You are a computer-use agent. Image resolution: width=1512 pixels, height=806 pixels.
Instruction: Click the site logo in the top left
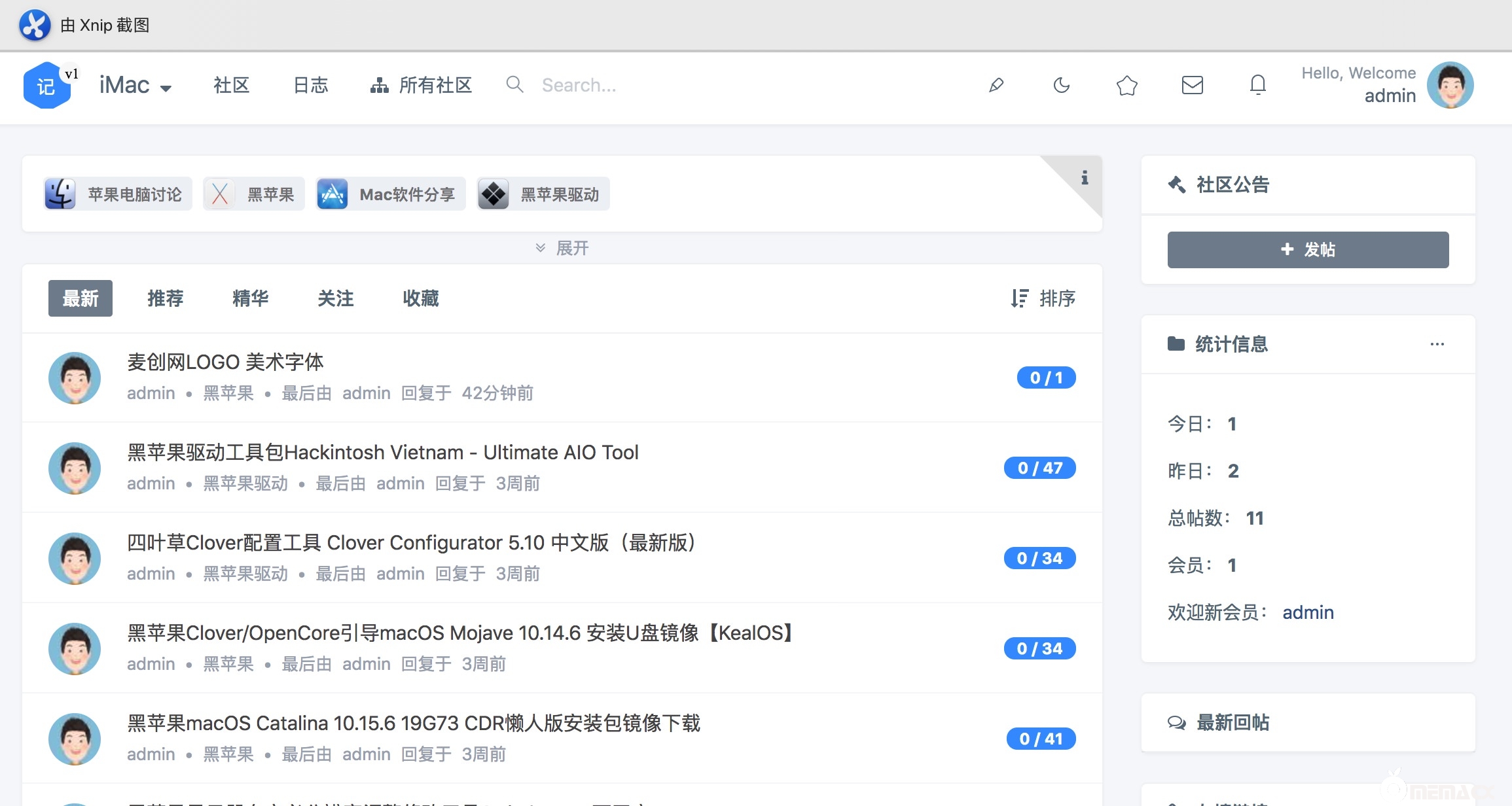coord(46,85)
